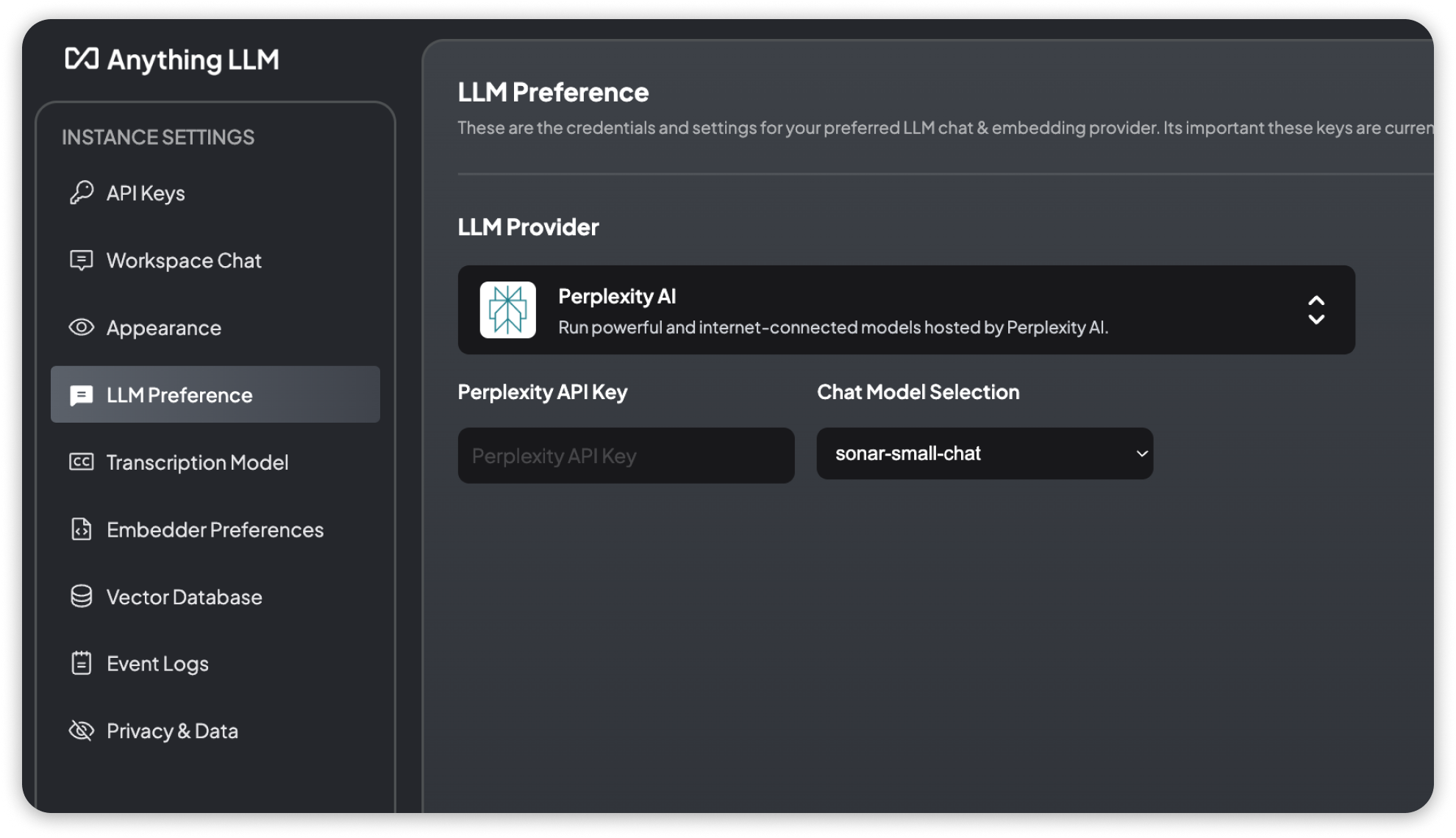Screen dimensions: 1456x838
Task: Open the sonar-small-chat model dropdown
Action: [x=985, y=454]
